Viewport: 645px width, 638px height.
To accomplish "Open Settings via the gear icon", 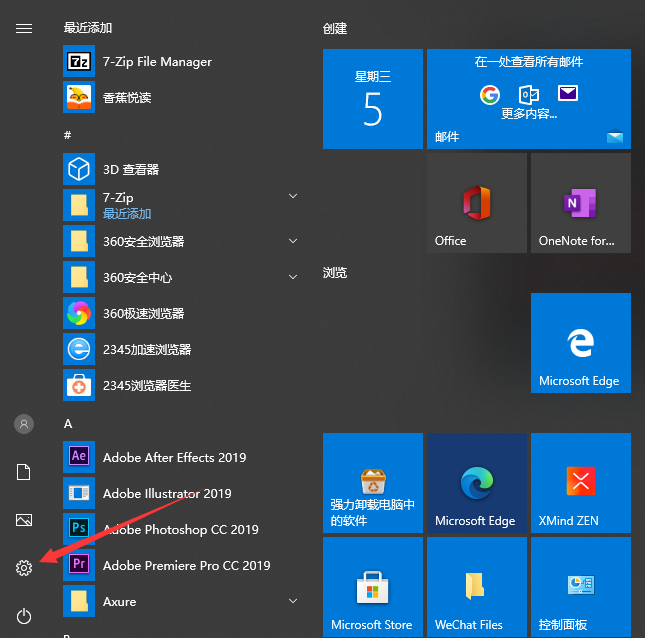I will pos(24,568).
